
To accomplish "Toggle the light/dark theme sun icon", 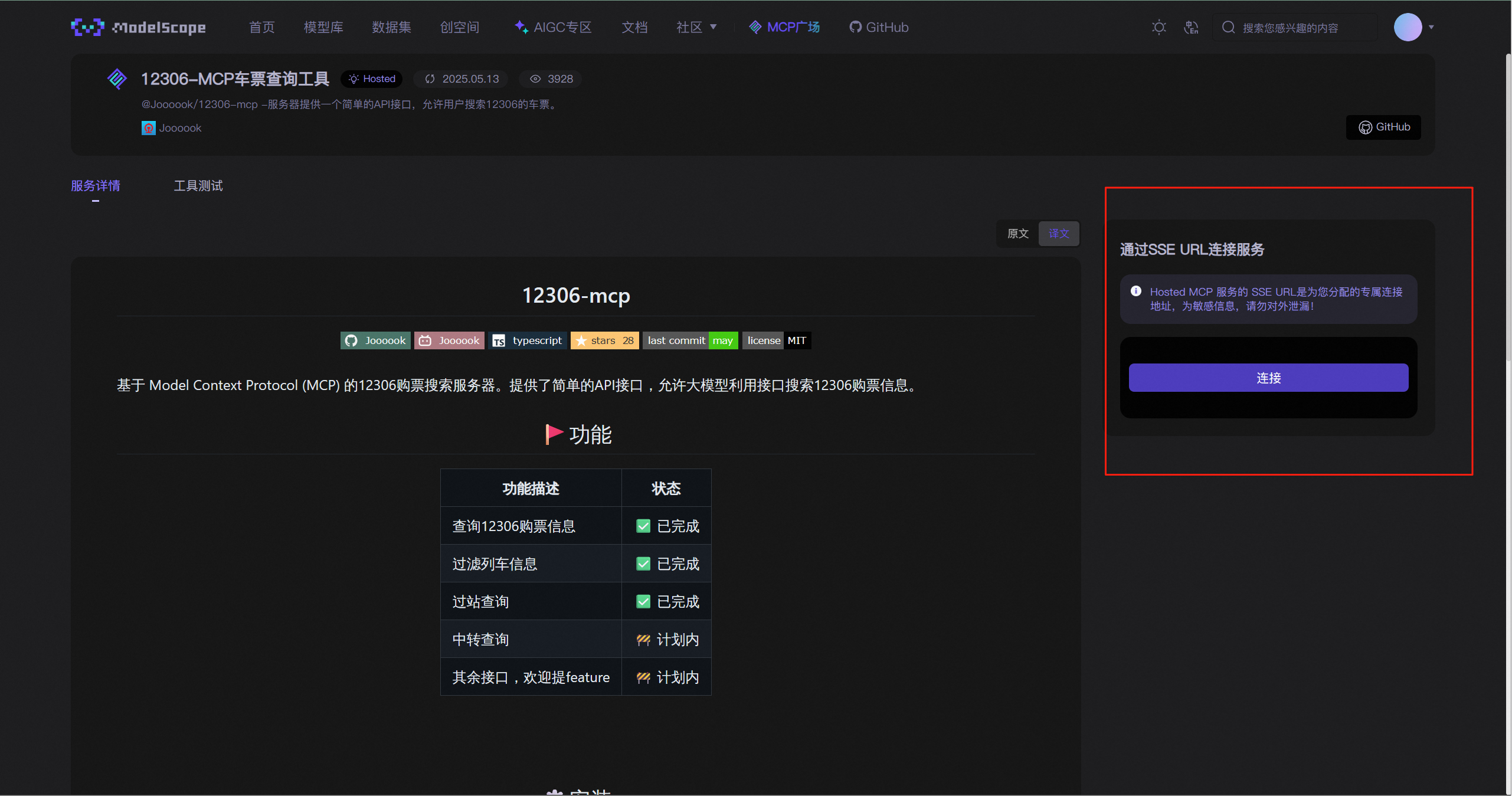I will tap(1158, 27).
